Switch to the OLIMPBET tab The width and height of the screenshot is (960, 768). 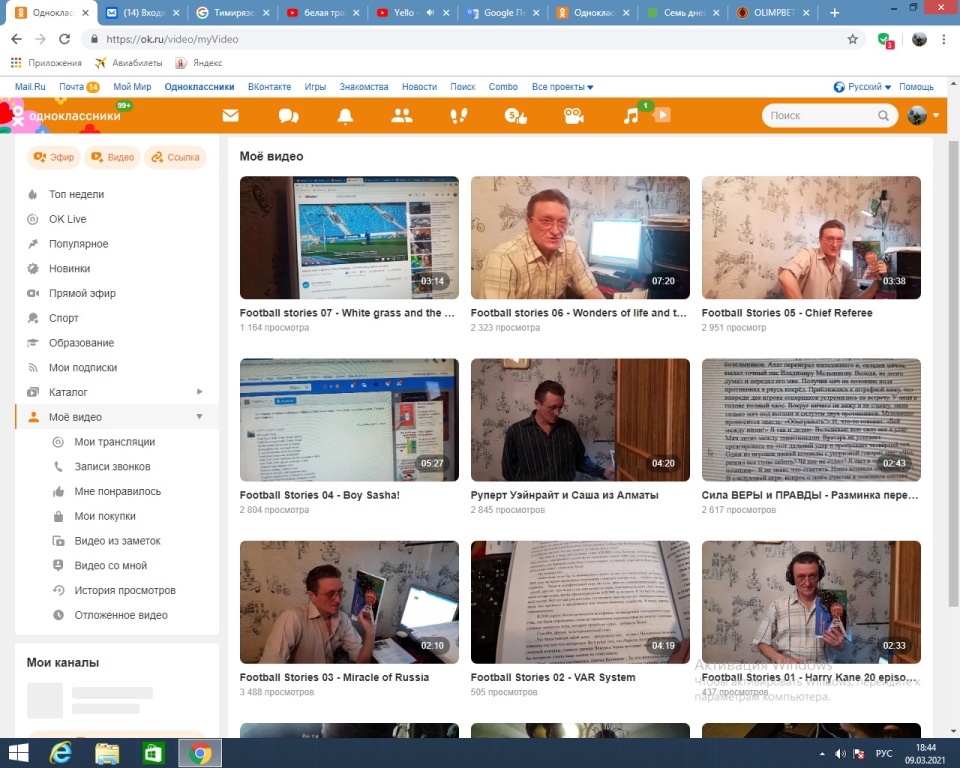[x=773, y=12]
